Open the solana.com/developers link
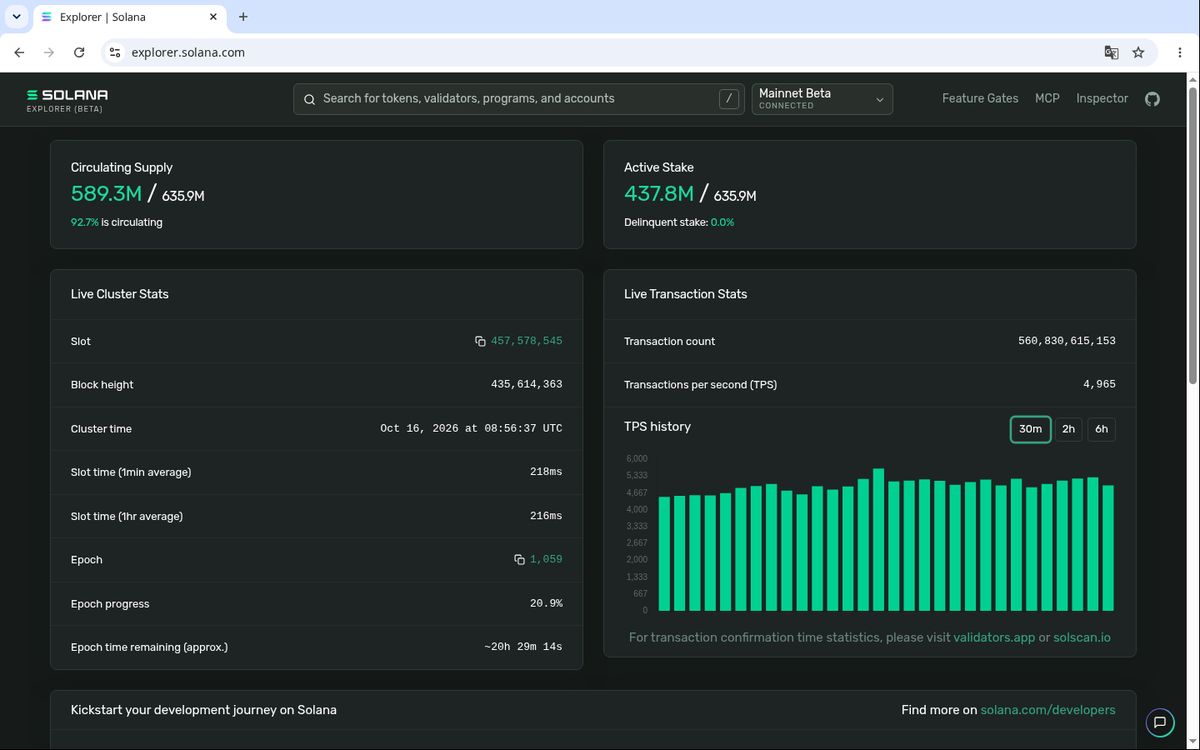 point(1048,710)
